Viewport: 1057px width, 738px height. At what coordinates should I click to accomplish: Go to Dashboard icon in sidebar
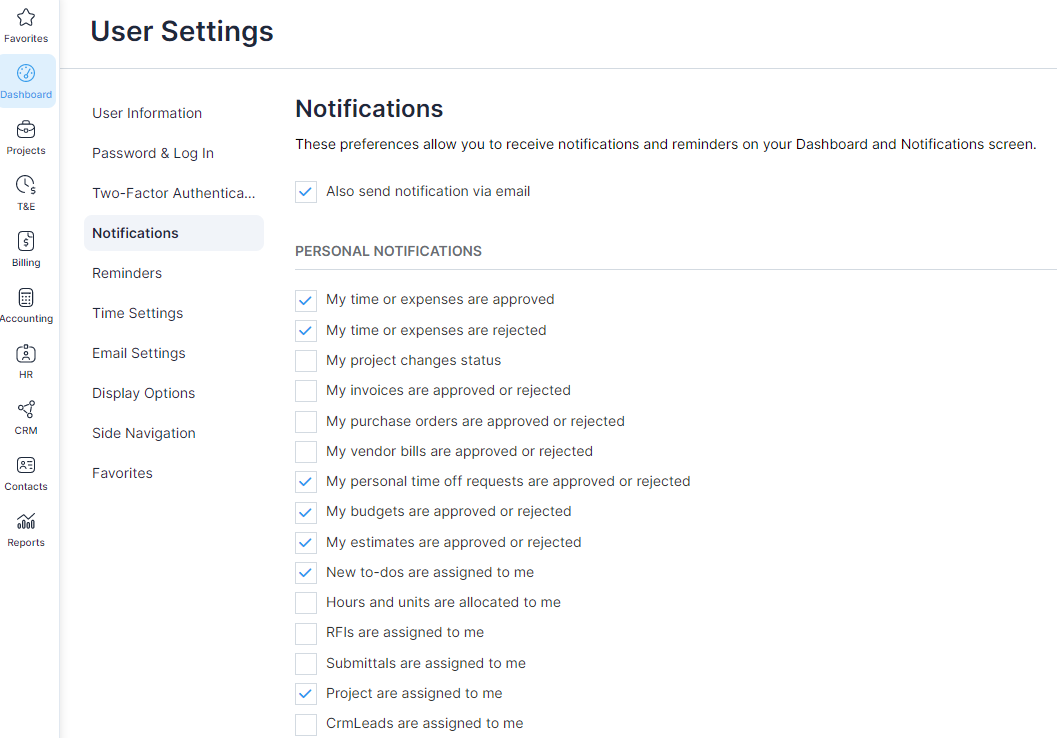tap(26, 73)
